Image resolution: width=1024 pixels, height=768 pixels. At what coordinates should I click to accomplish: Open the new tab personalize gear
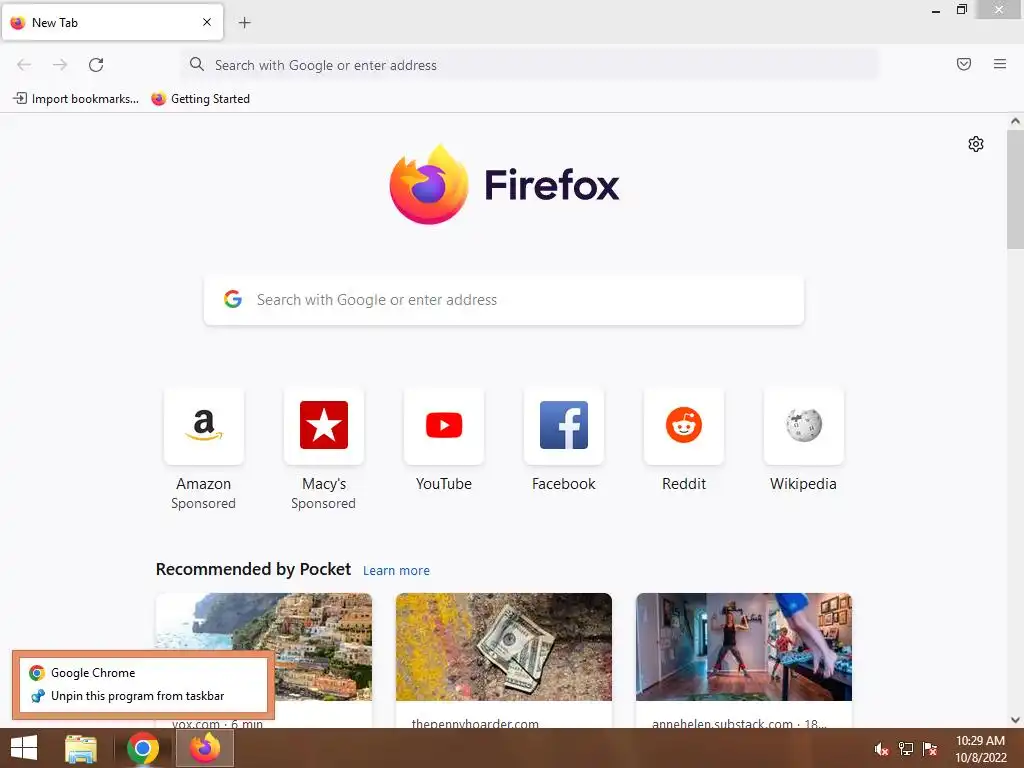(x=976, y=144)
